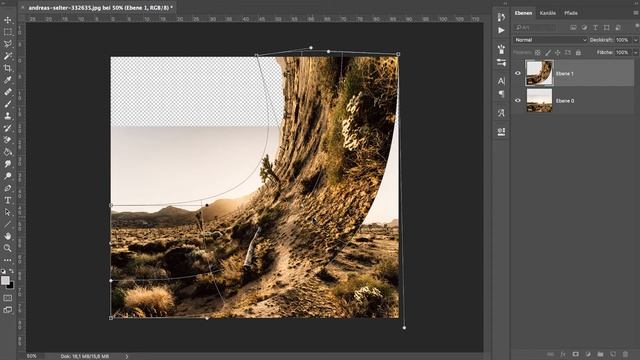Toggle lock all padlock icon

(x=578, y=53)
